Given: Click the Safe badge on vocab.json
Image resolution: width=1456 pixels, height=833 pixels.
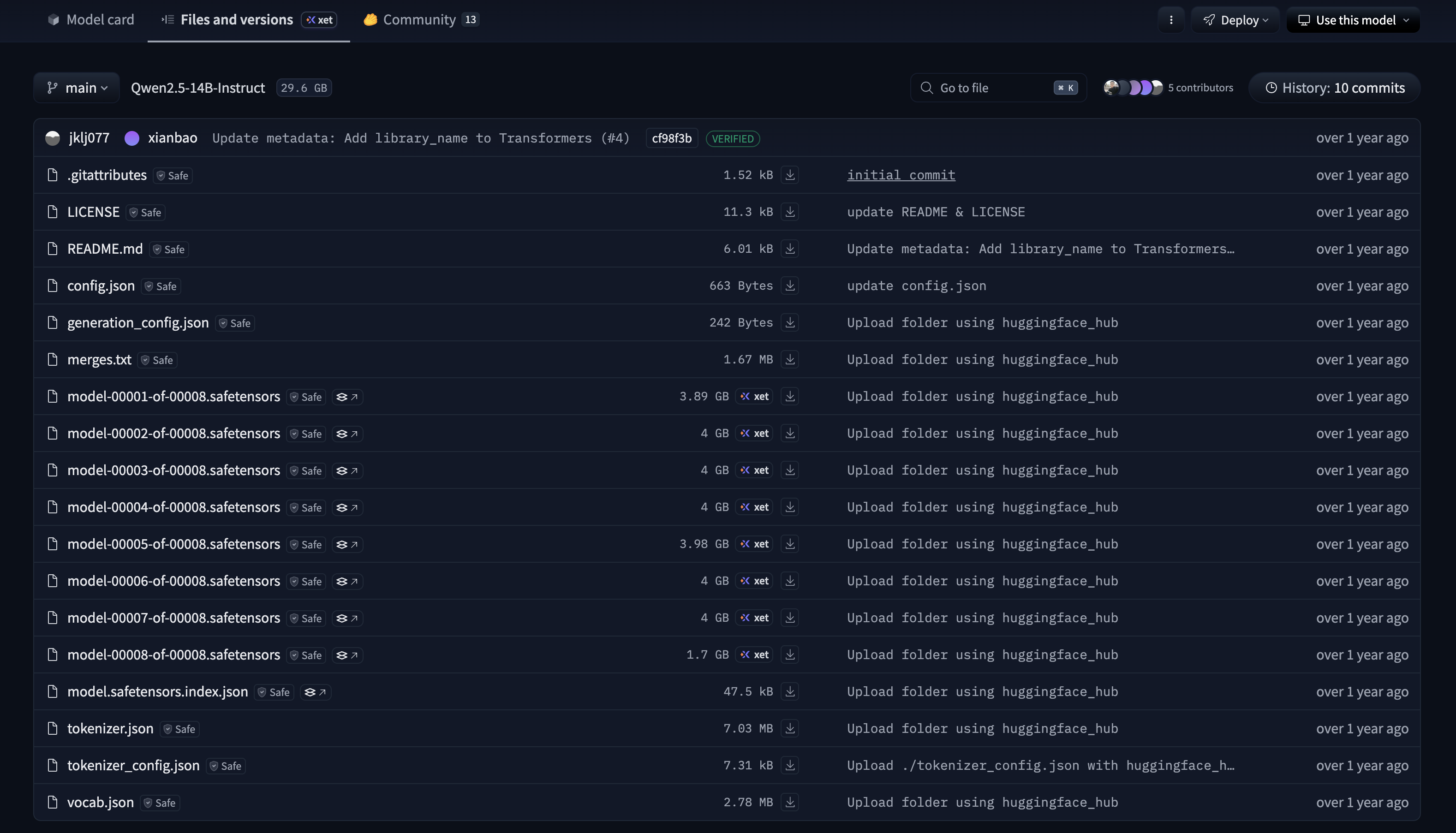Looking at the screenshot, I should 160,802.
